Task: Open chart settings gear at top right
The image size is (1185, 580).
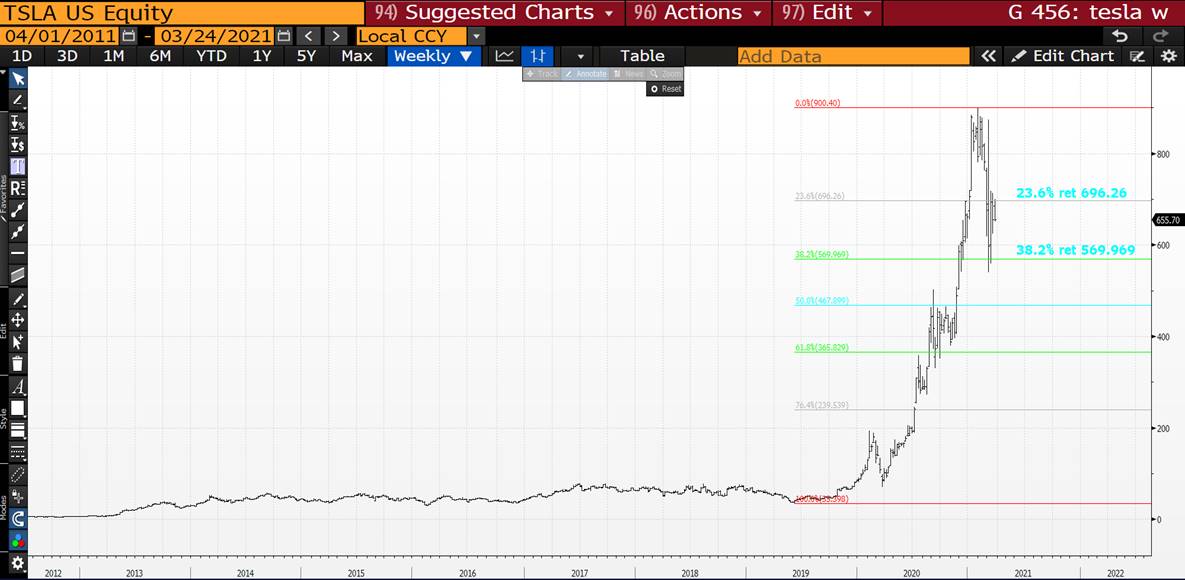Action: [x=1168, y=56]
